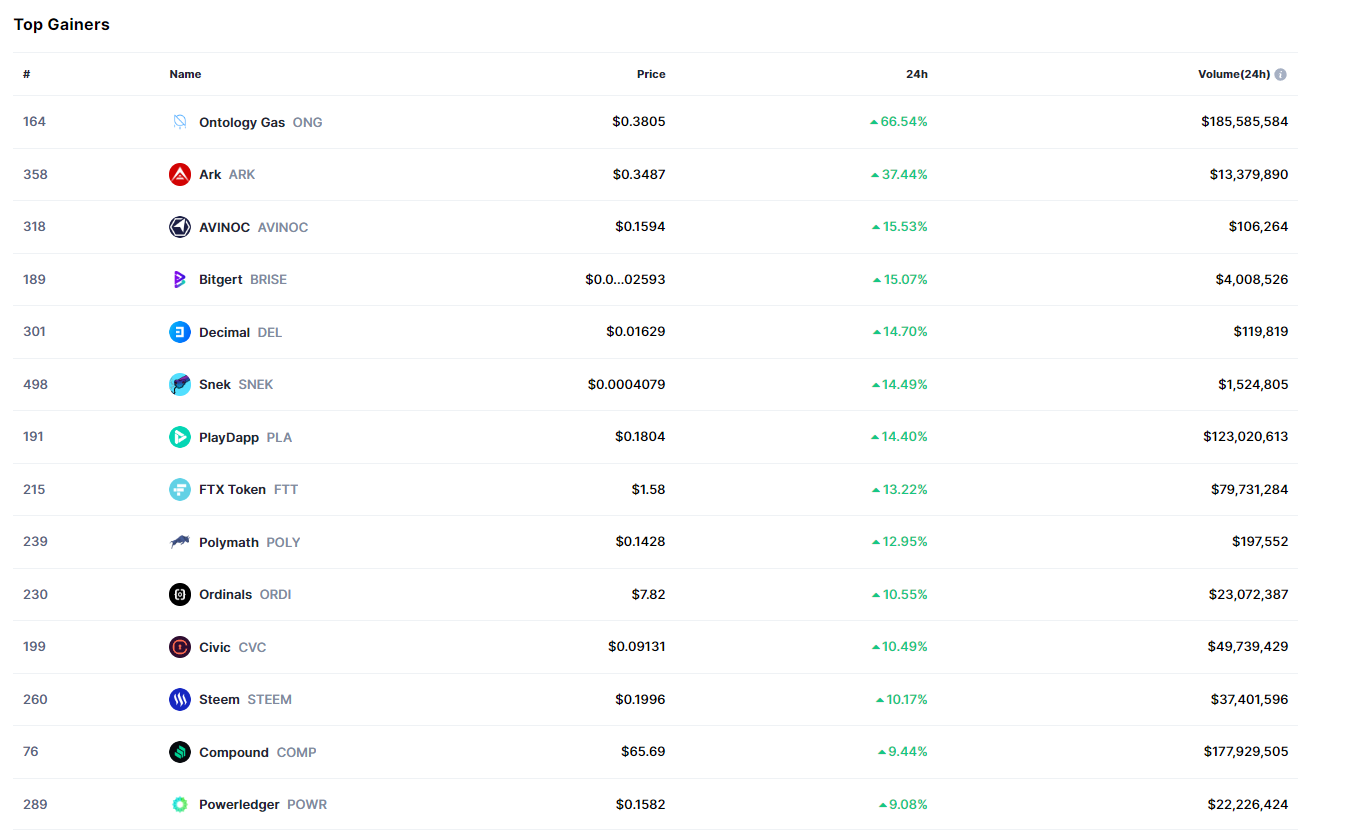This screenshot has width=1353, height=832.
Task: Click the purple Bitgert logo icon
Action: pos(179,279)
